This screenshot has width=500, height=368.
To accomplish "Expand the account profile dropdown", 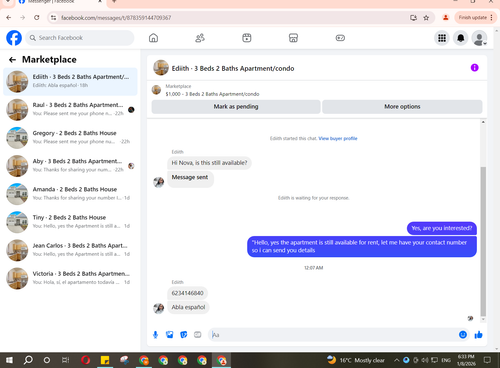I will click(x=479, y=38).
